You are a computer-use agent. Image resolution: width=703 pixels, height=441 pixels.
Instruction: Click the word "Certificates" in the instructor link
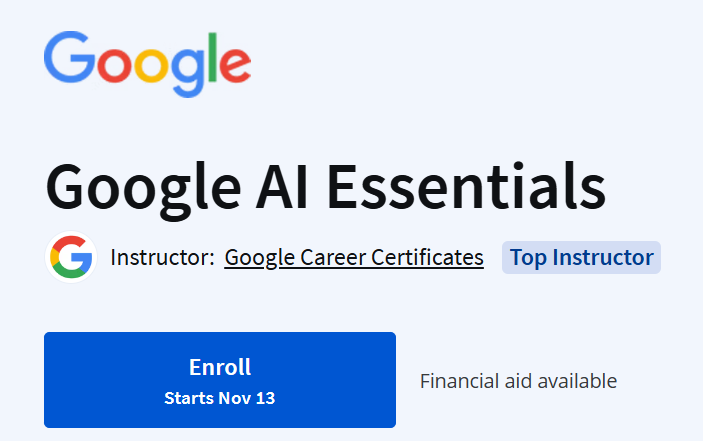[x=428, y=258]
